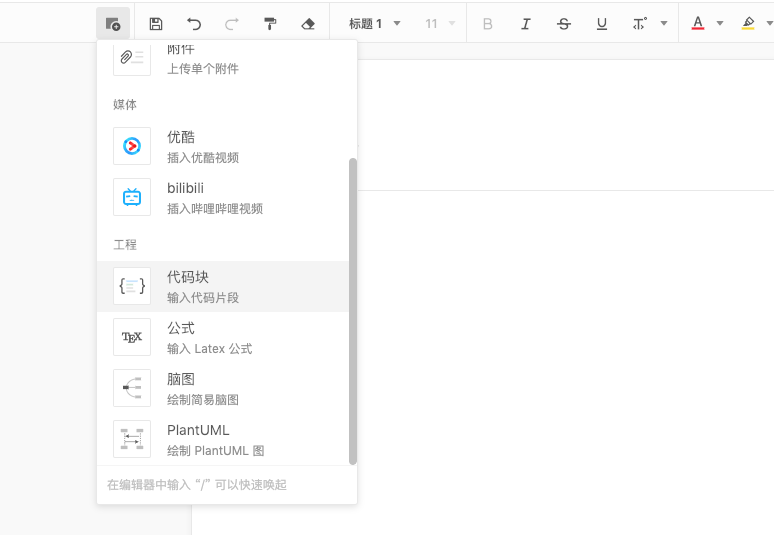Click the insert card toolbar icon
This screenshot has height=535, width=774.
coord(113,23)
